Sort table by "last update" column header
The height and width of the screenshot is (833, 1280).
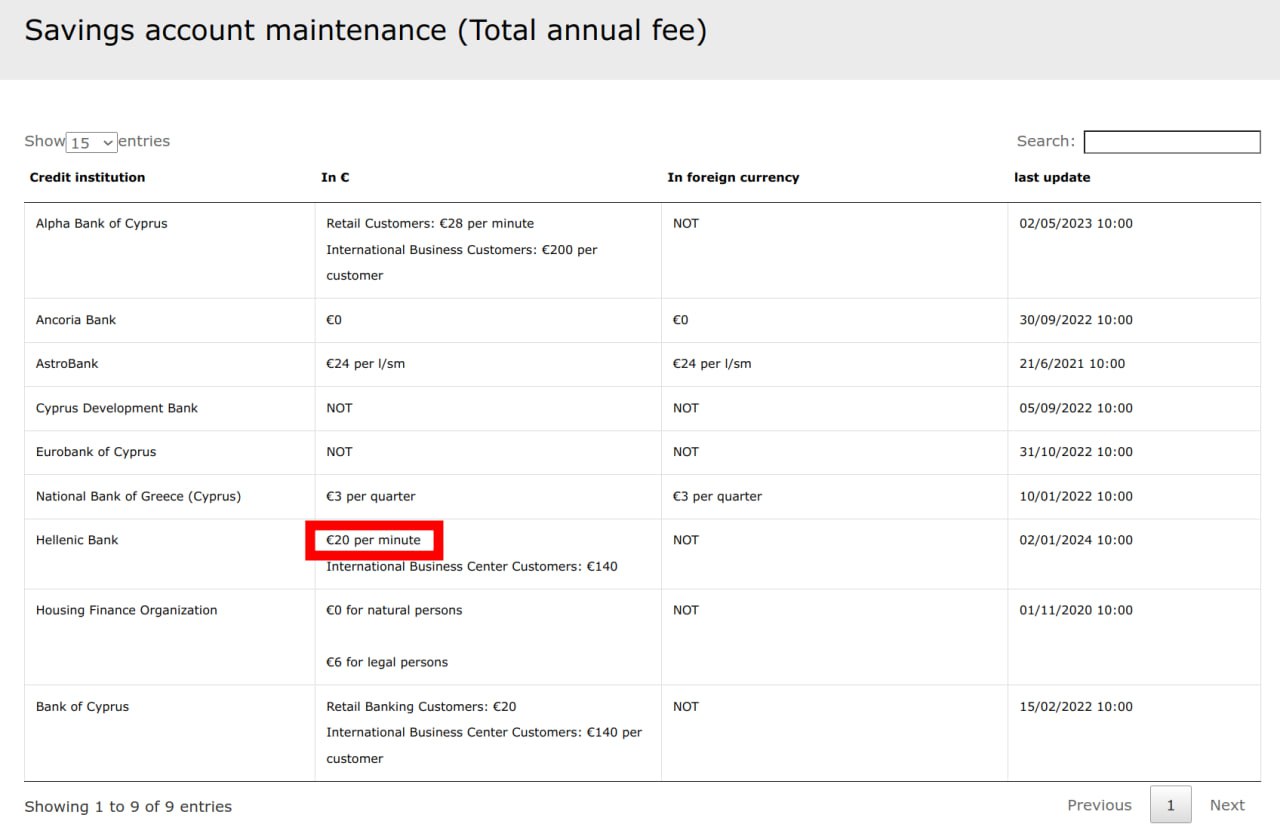1052,177
